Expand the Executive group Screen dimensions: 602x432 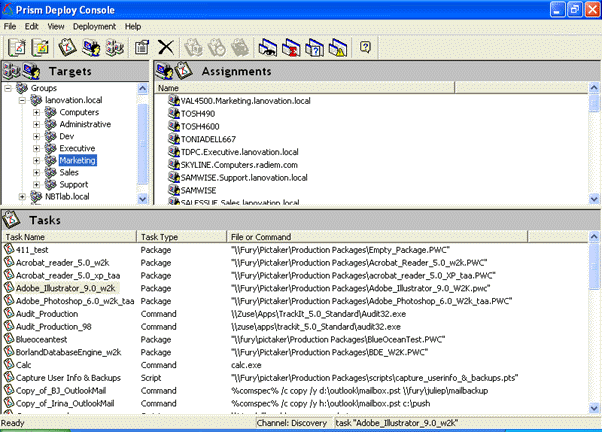[36, 149]
